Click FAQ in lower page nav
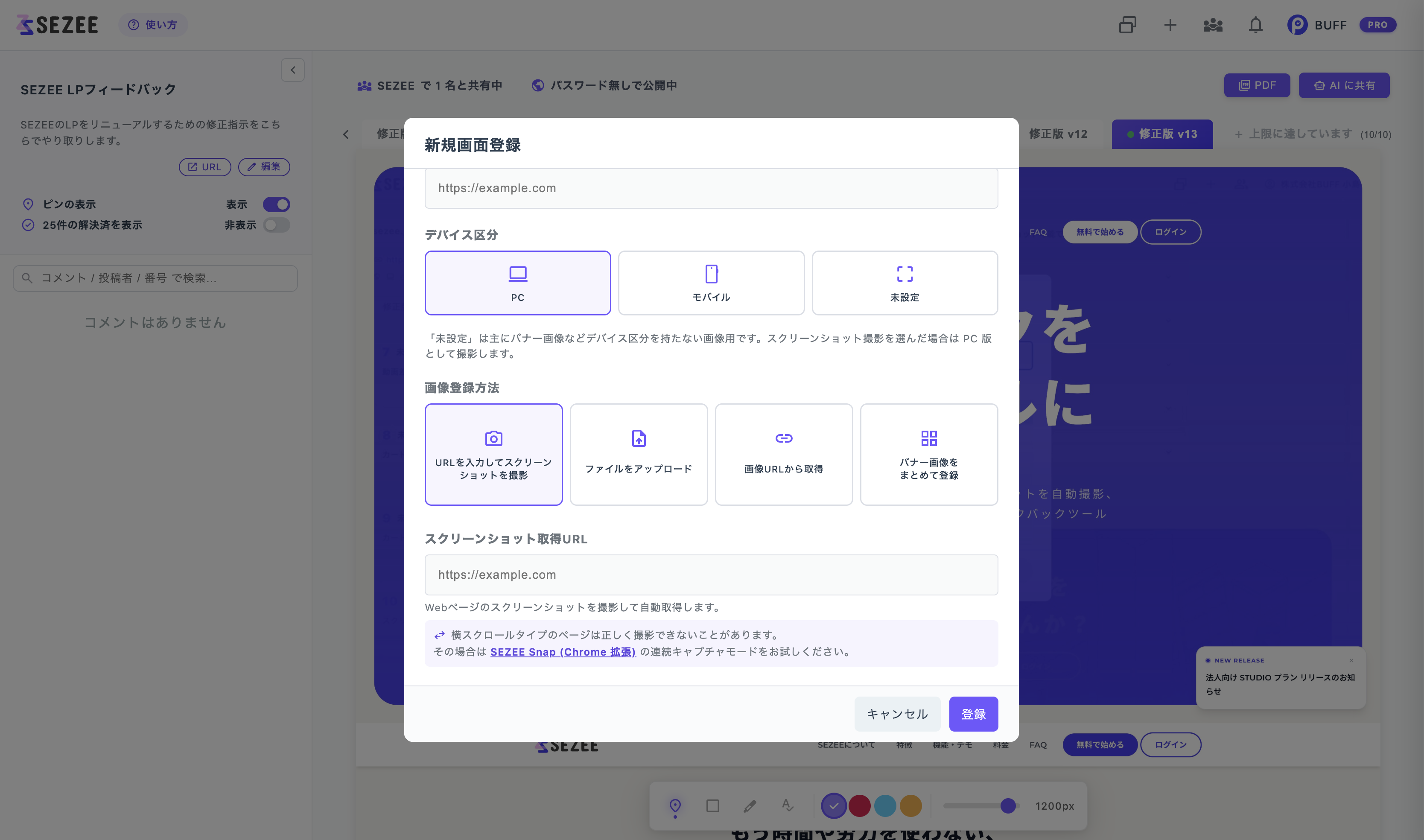The height and width of the screenshot is (840, 1424). point(1037,745)
